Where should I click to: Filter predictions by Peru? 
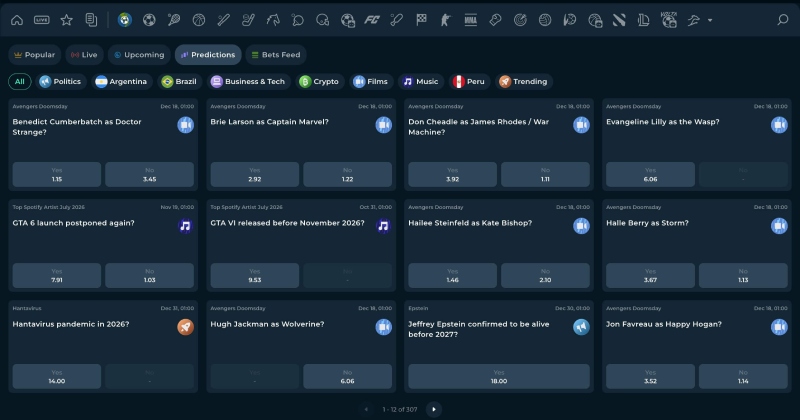[469, 82]
